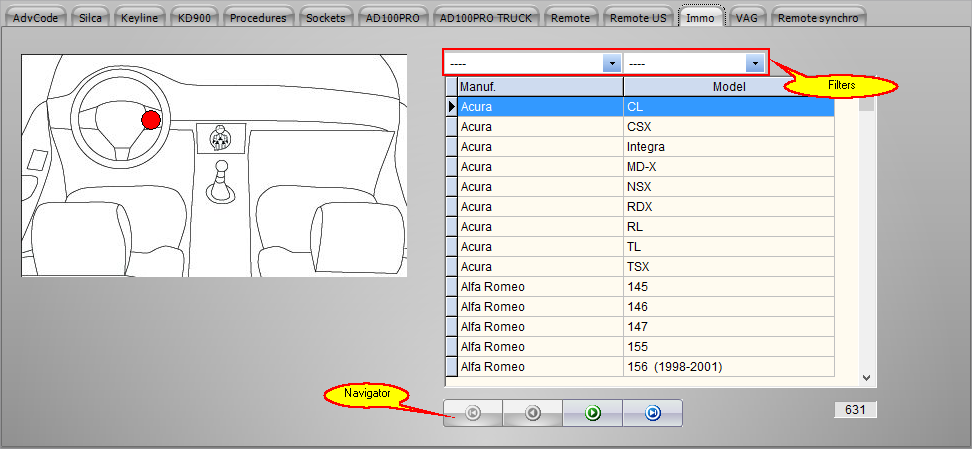
Task: Open the AD100PRO TRUCK tab
Action: (x=487, y=17)
